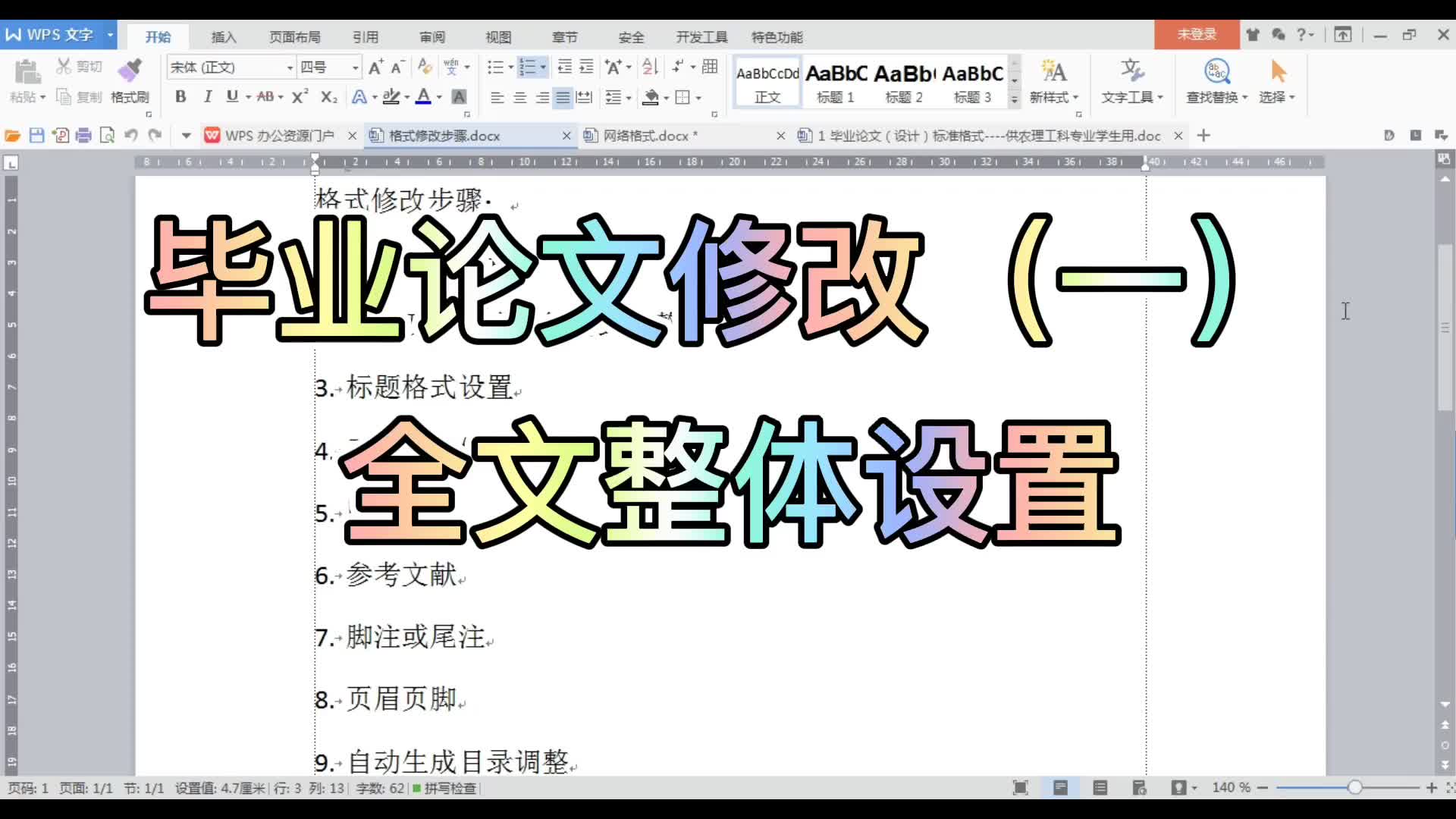Open file with the folder icon in quick toolbar
This screenshot has width=1456, height=819.
12,136
